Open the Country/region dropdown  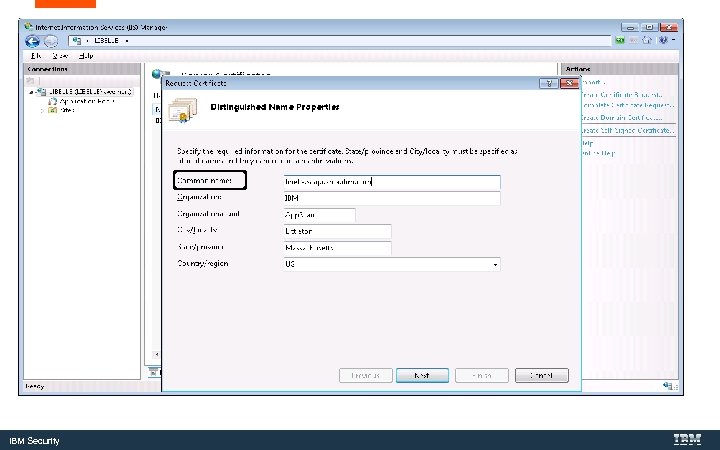[495, 265]
